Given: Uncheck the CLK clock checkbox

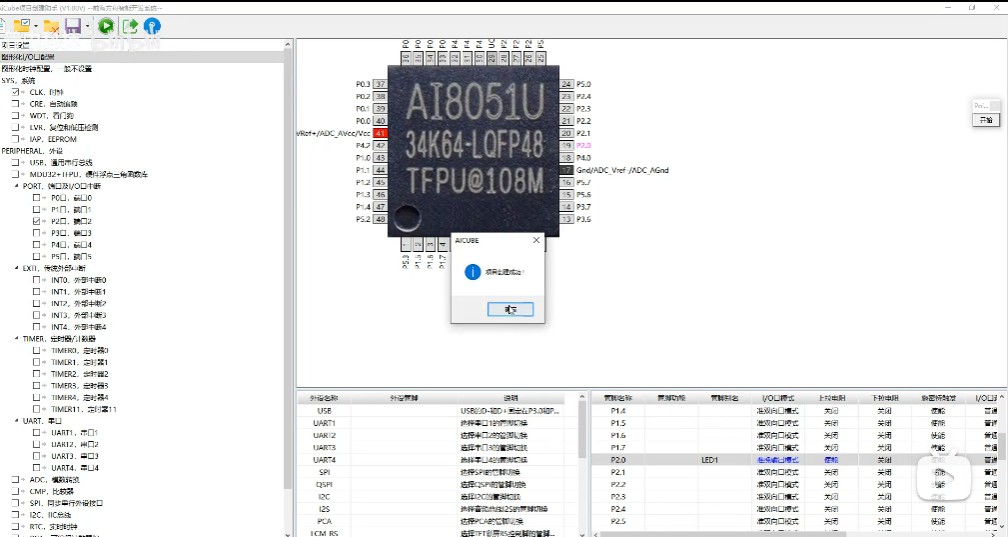Looking at the screenshot, I should tap(16, 92).
